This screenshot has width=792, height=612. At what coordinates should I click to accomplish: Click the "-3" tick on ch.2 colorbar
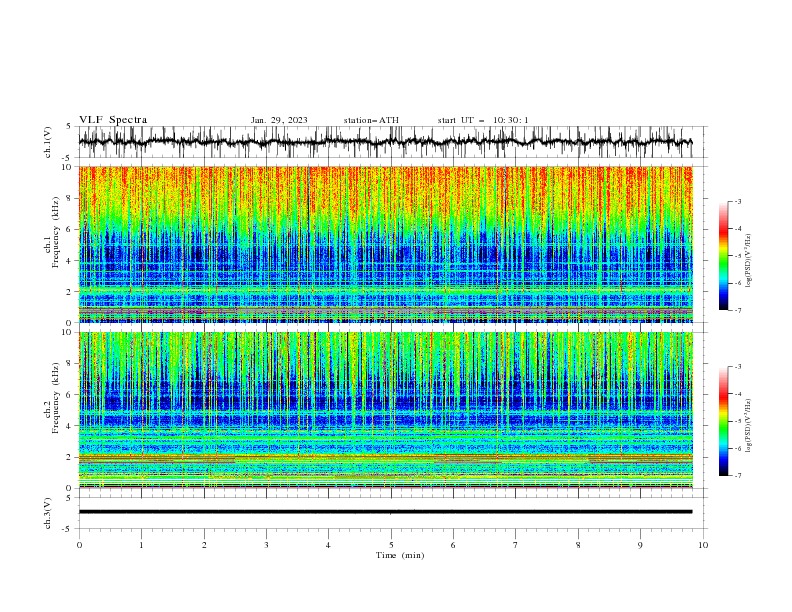(737, 367)
